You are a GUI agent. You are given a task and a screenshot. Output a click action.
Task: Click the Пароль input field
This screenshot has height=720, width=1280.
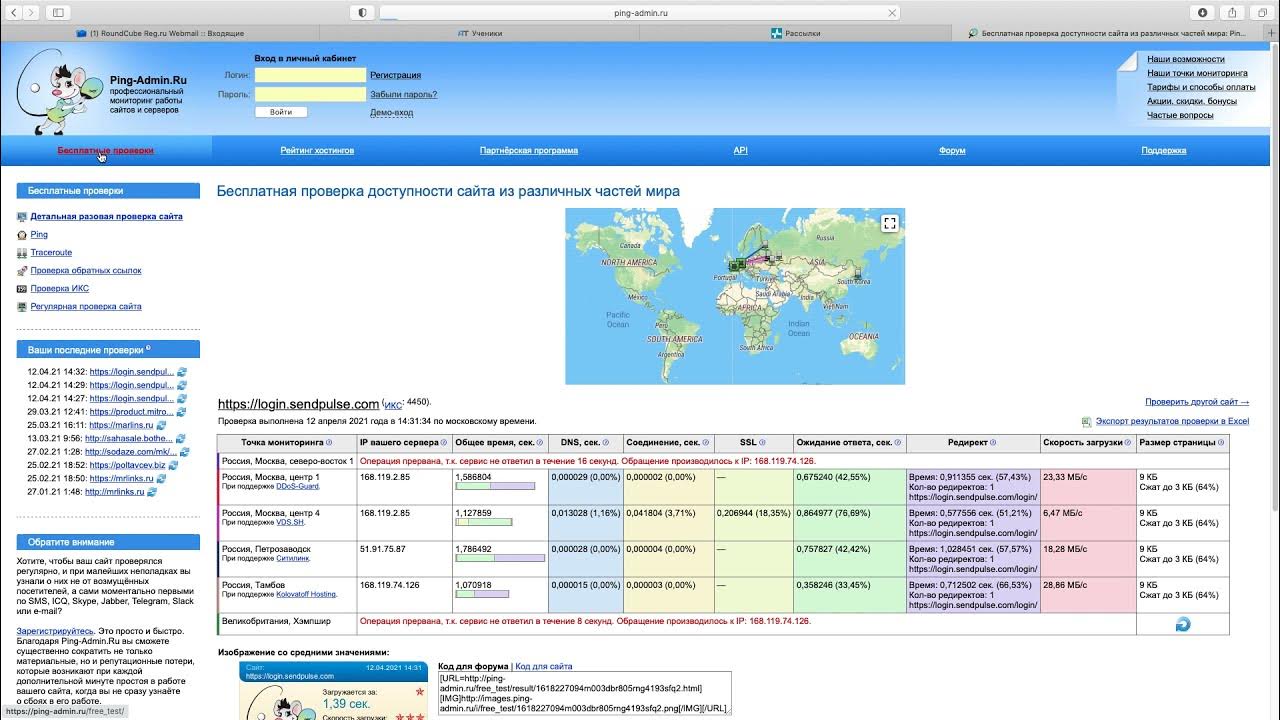point(310,94)
